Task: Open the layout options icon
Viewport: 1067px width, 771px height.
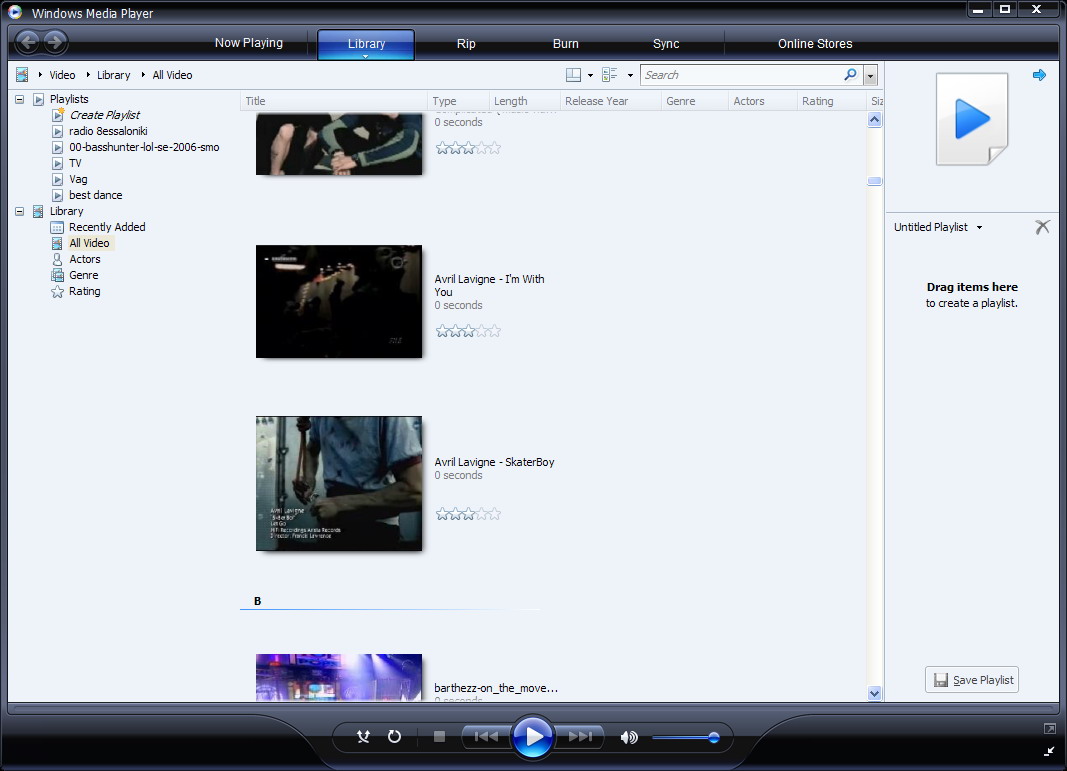Action: pos(574,75)
